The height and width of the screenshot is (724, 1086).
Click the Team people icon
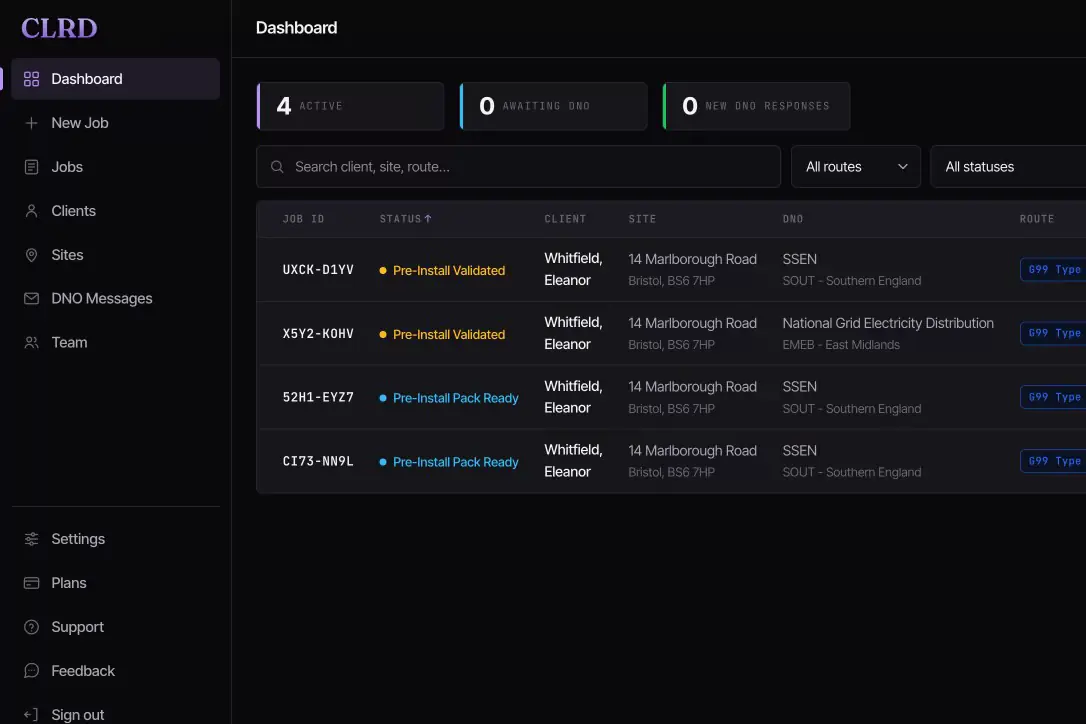click(x=31, y=343)
